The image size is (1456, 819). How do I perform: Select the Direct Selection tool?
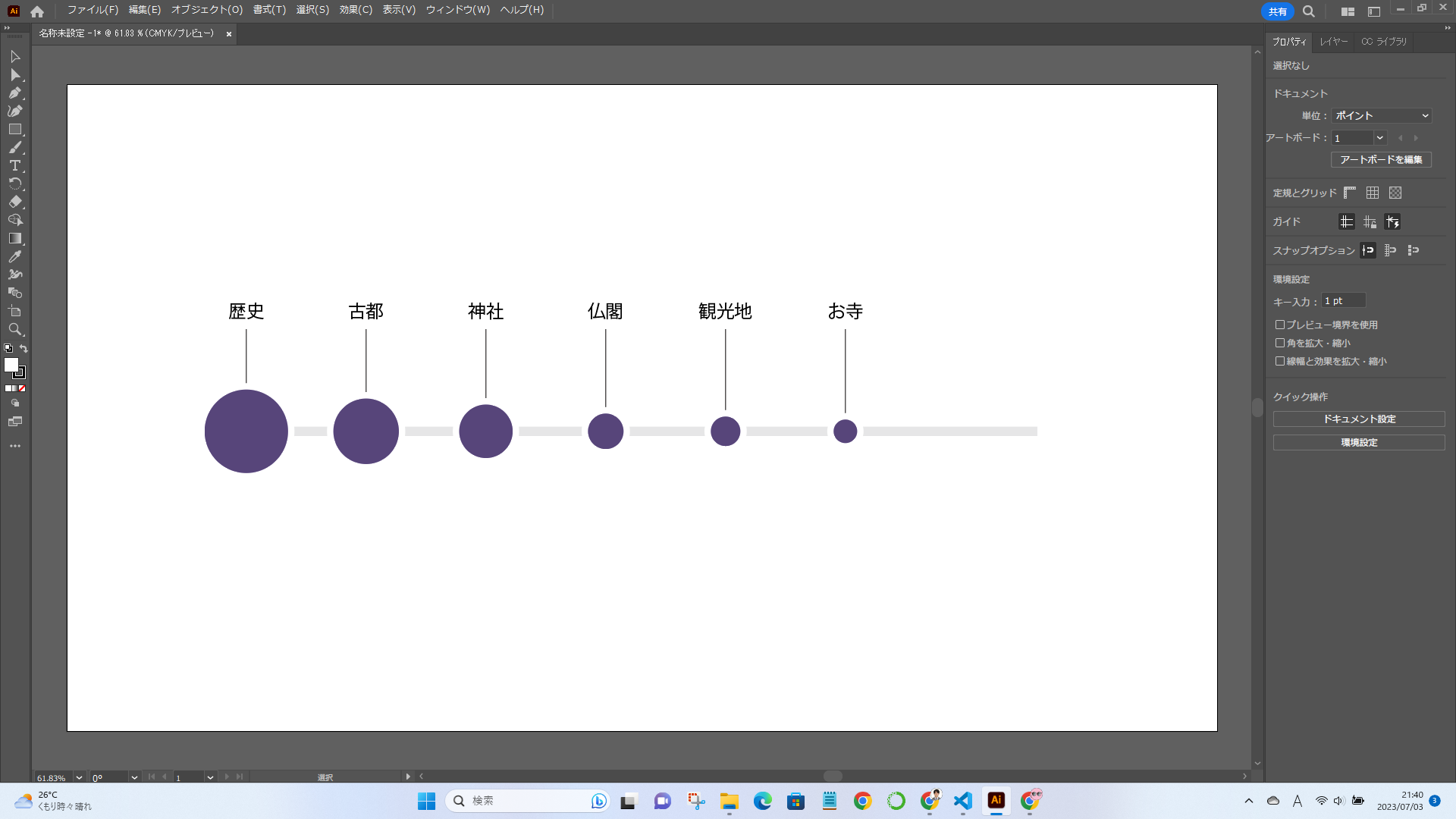(14, 75)
